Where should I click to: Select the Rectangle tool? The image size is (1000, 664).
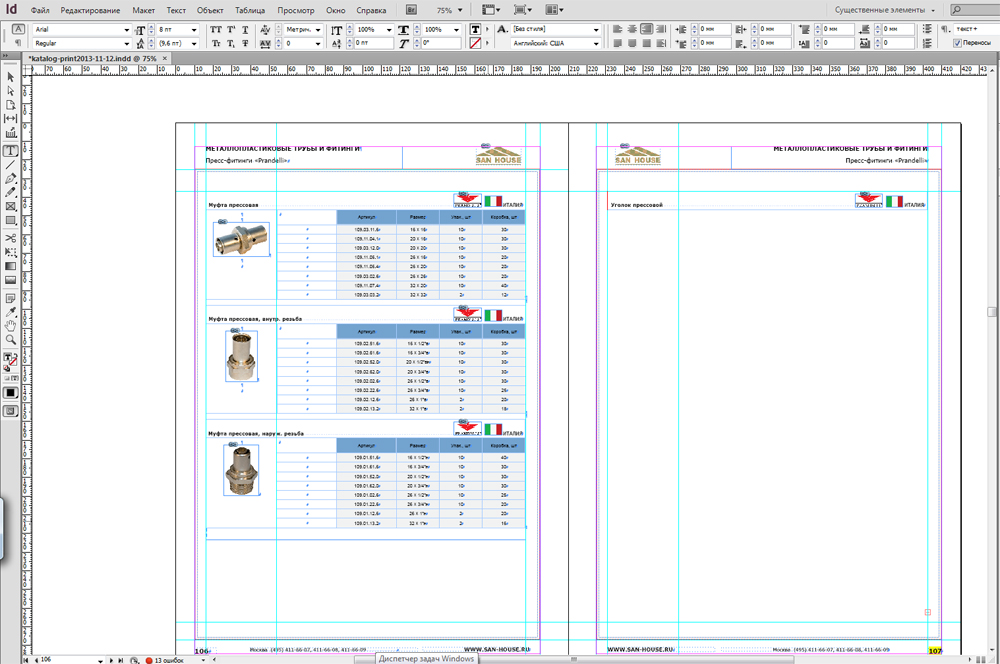[10, 221]
